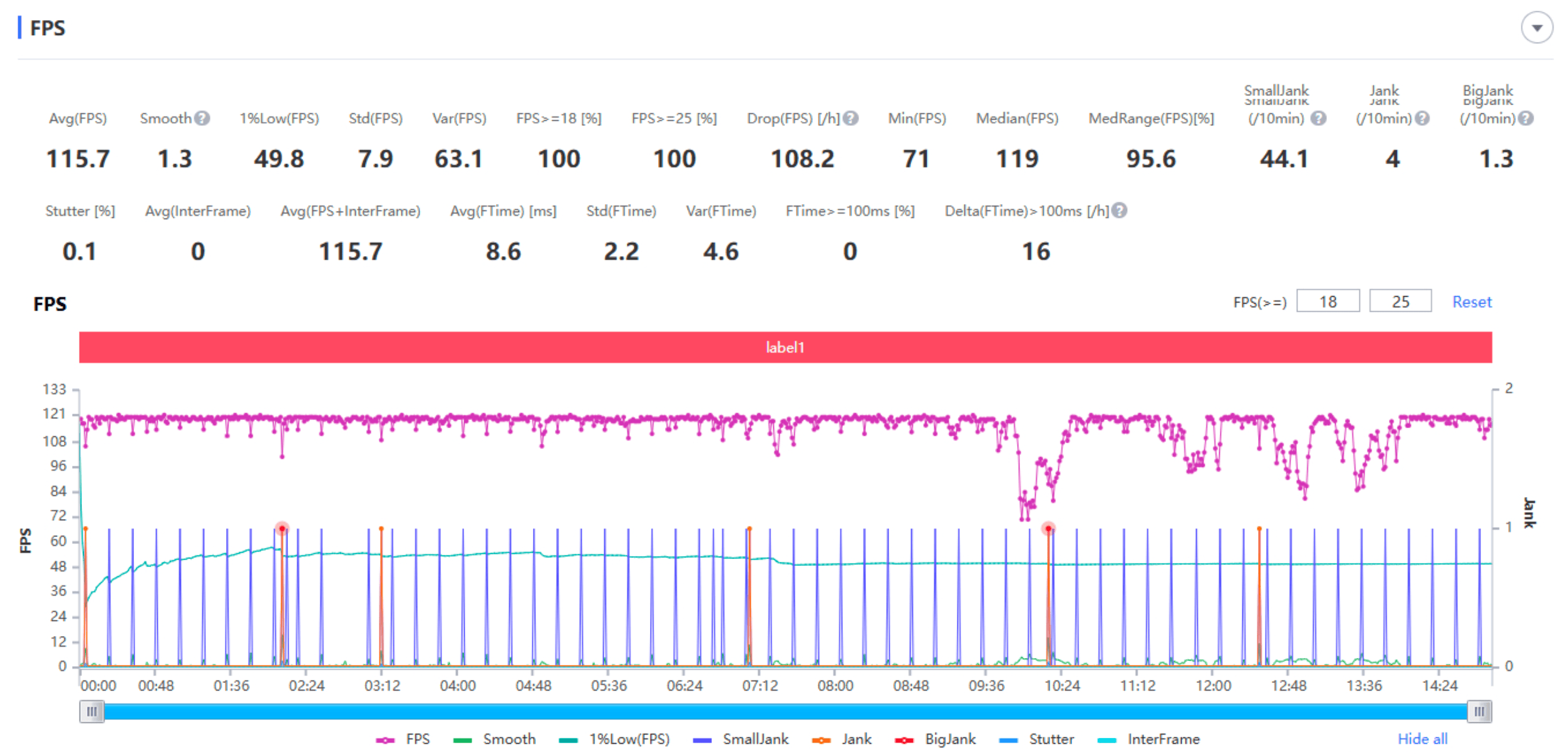Select the red label1 bar above chart
Screen dimensions: 1568x755
785,347
